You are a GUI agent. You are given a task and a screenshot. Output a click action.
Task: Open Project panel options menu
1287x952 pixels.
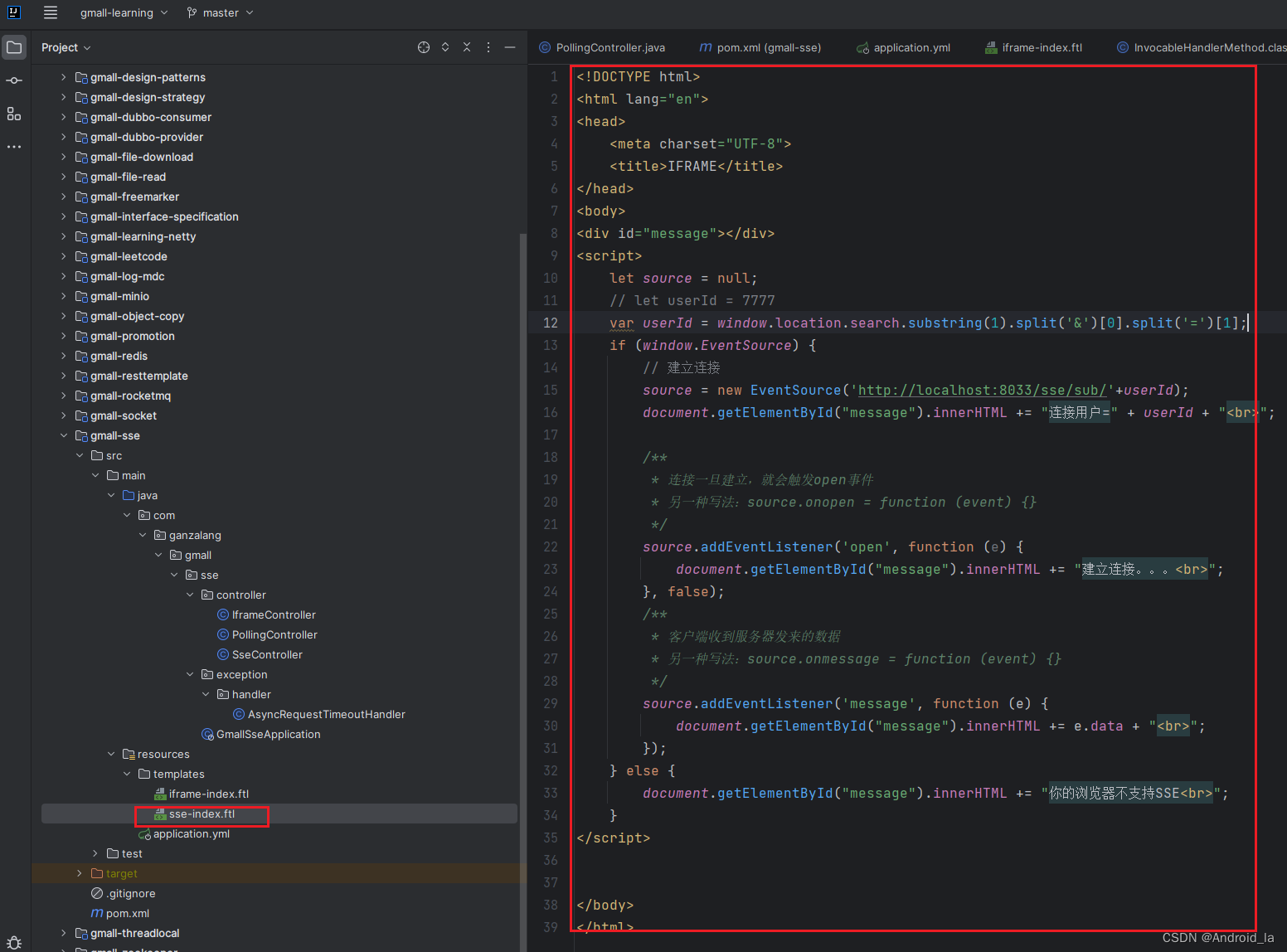coord(488,47)
